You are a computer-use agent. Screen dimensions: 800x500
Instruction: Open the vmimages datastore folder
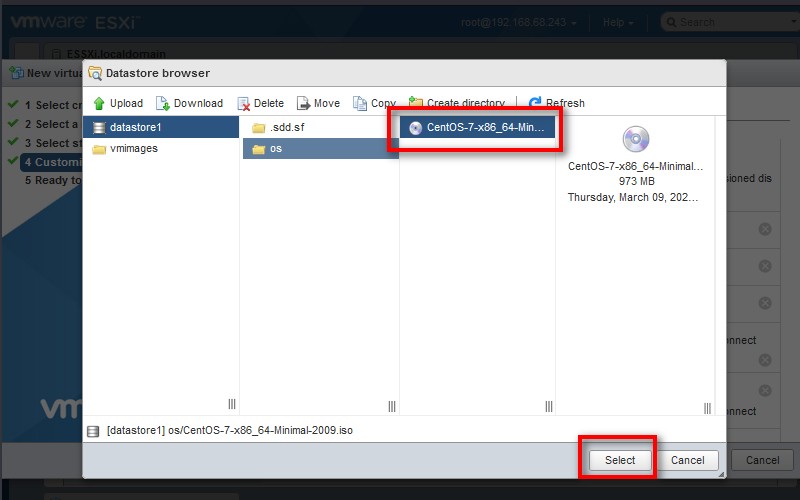pos(133,149)
